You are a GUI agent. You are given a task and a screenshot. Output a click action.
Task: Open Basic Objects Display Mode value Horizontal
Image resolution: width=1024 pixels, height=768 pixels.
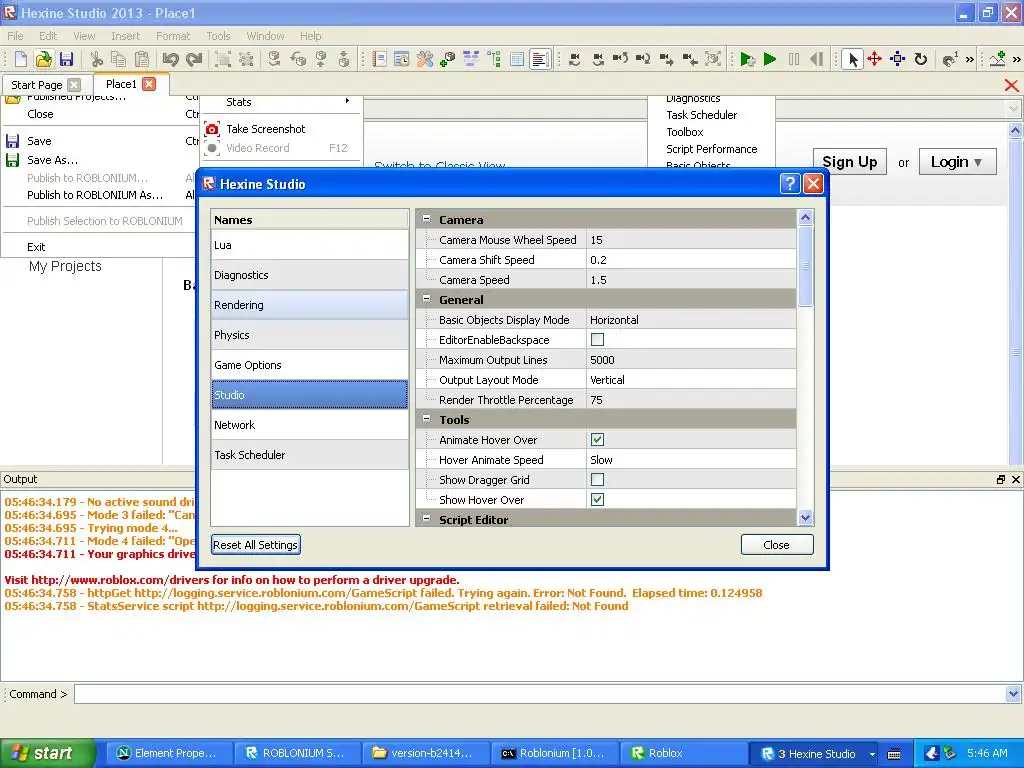point(691,320)
